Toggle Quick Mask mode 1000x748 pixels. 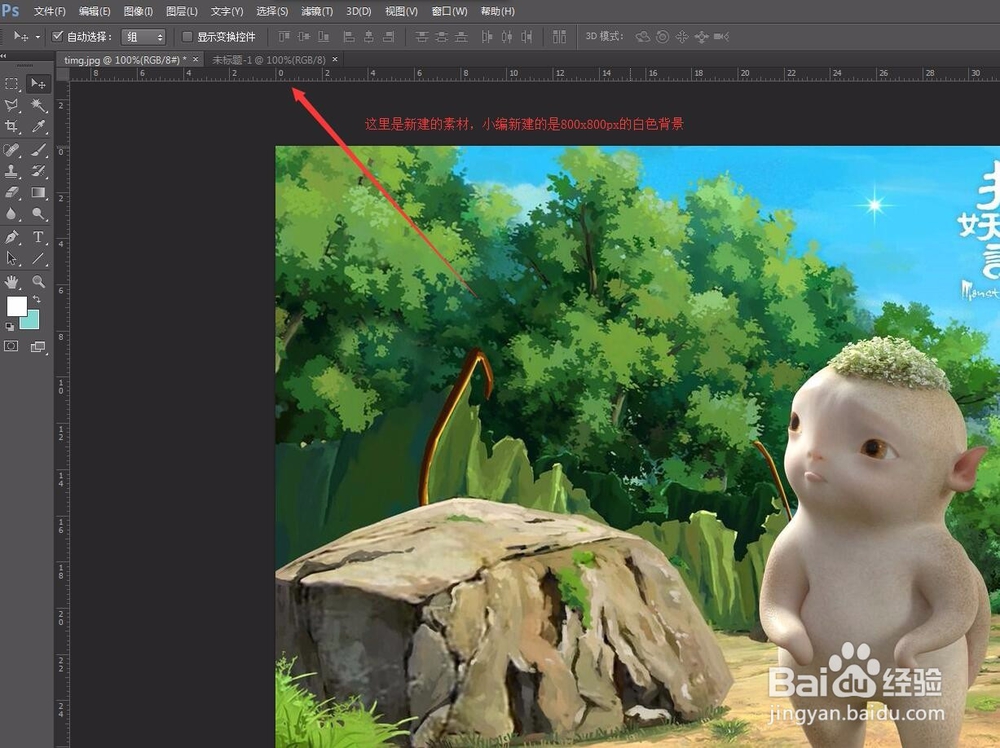11,346
